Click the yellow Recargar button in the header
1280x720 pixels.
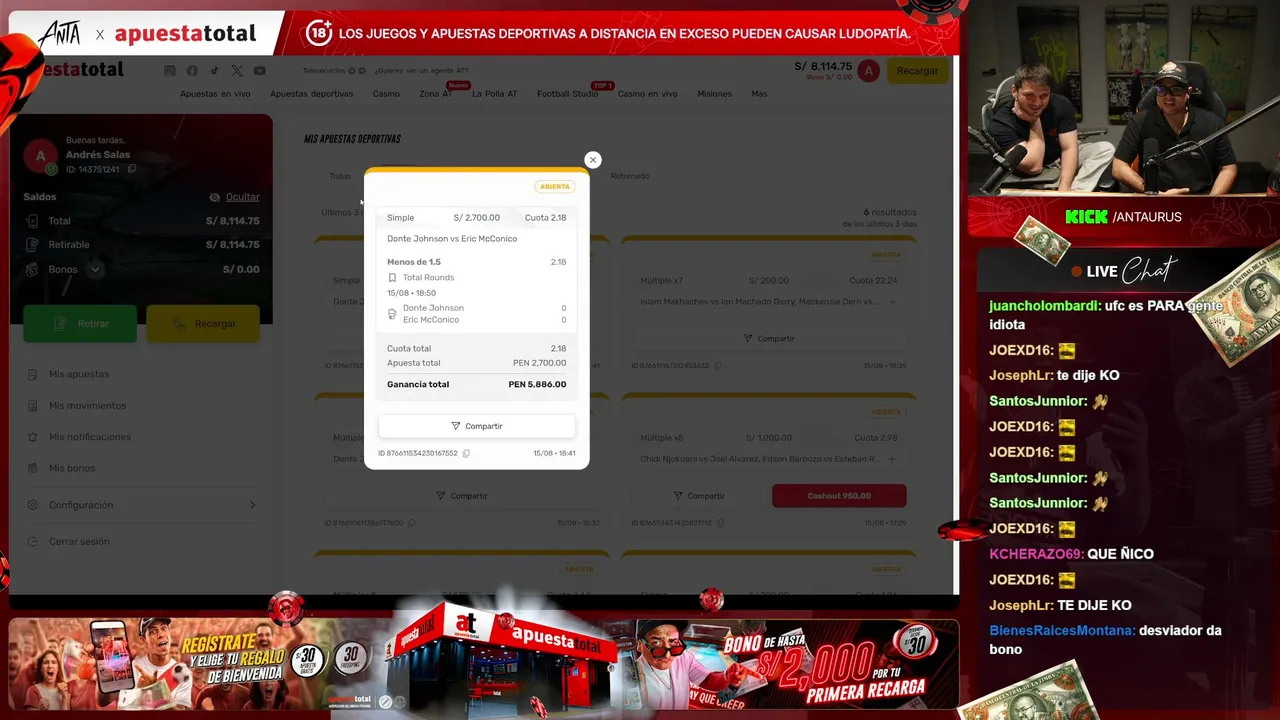(x=917, y=71)
